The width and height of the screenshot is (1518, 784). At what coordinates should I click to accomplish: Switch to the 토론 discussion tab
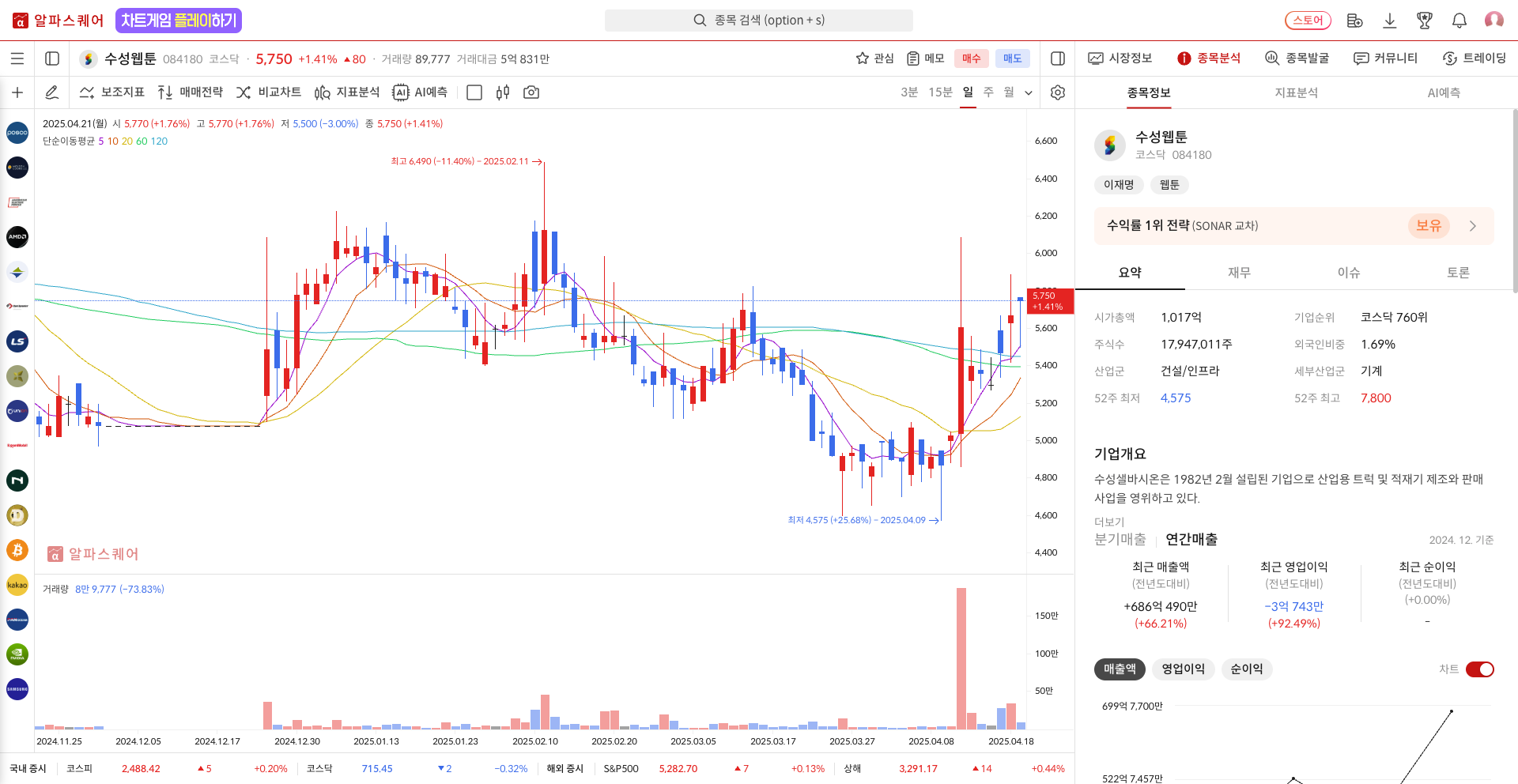(1458, 273)
